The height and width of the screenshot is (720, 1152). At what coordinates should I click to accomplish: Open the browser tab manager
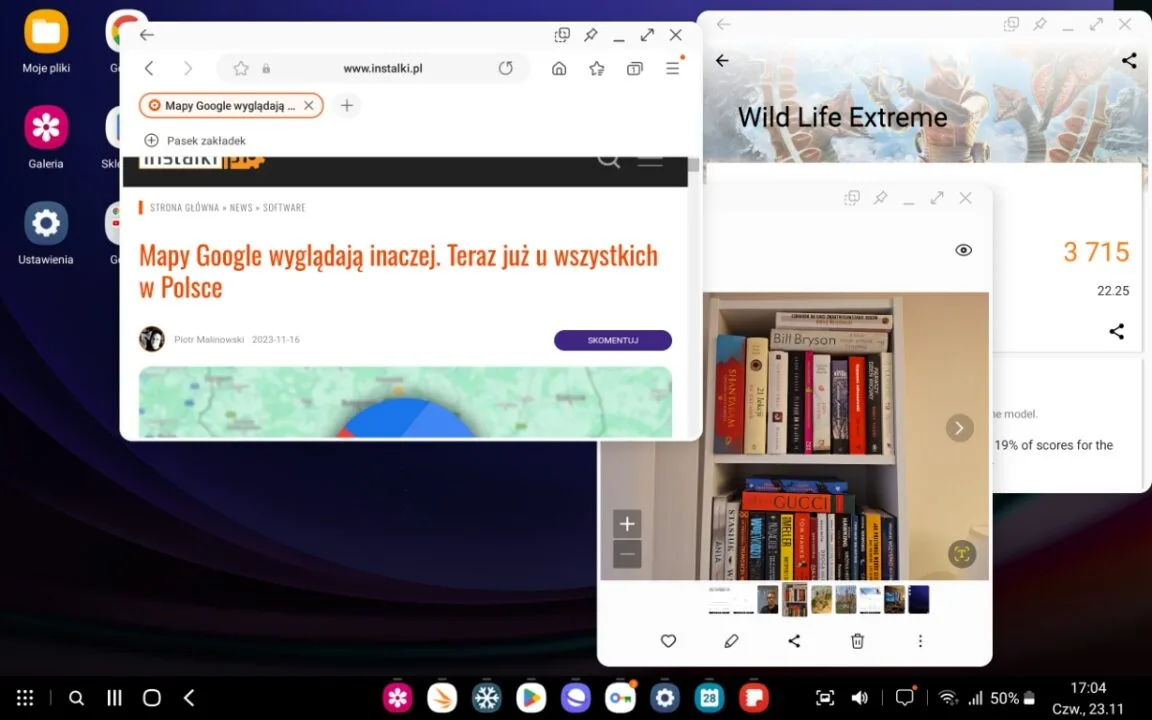[635, 68]
